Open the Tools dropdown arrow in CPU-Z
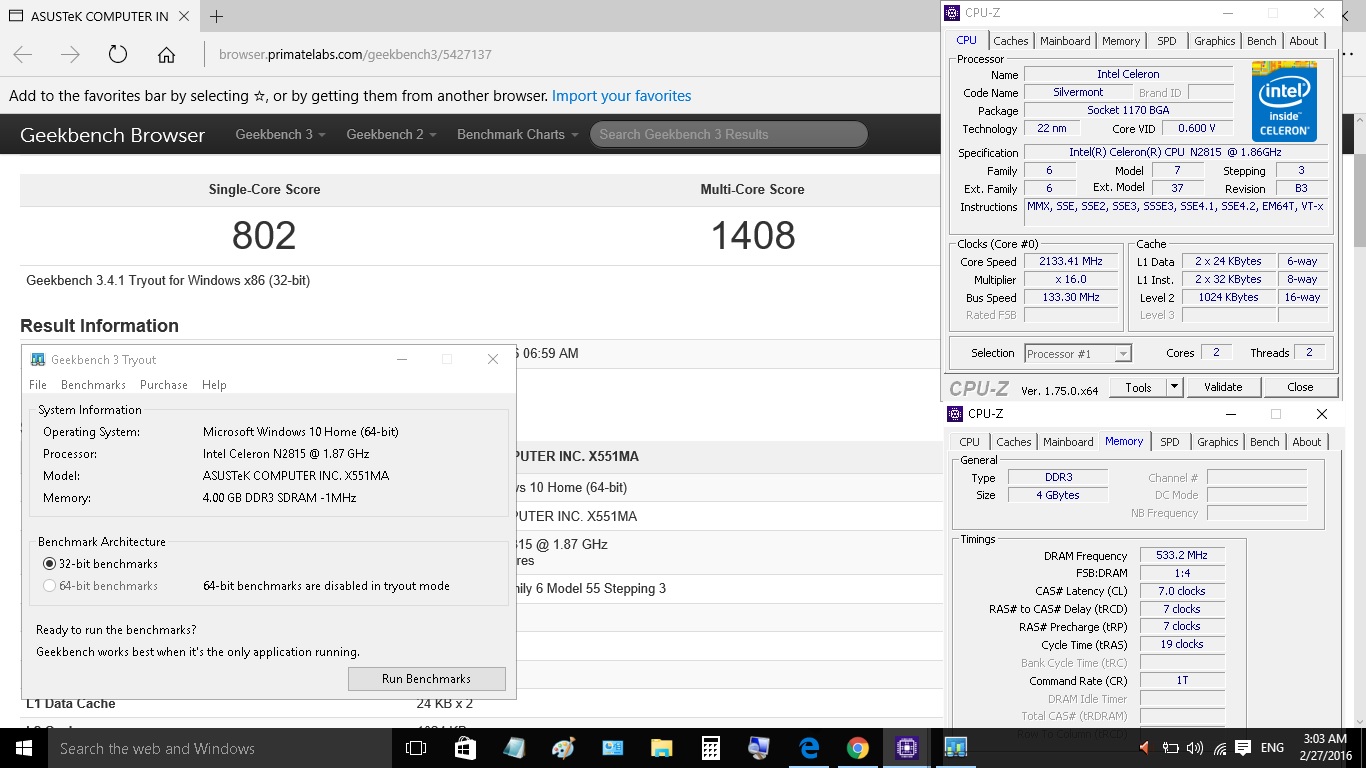The height and width of the screenshot is (768, 1366). (x=1175, y=387)
